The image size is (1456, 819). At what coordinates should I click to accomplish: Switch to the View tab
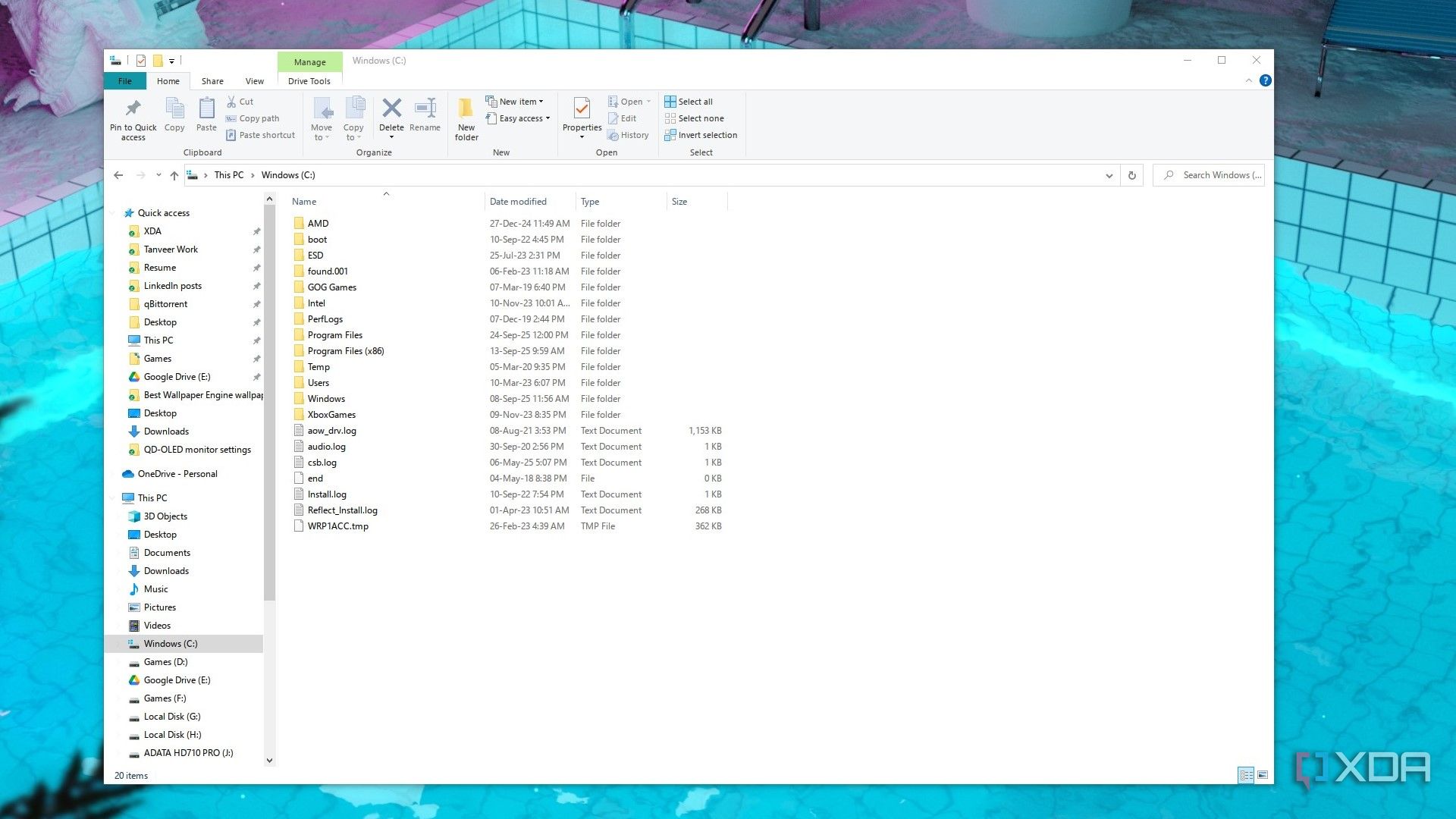coord(255,81)
